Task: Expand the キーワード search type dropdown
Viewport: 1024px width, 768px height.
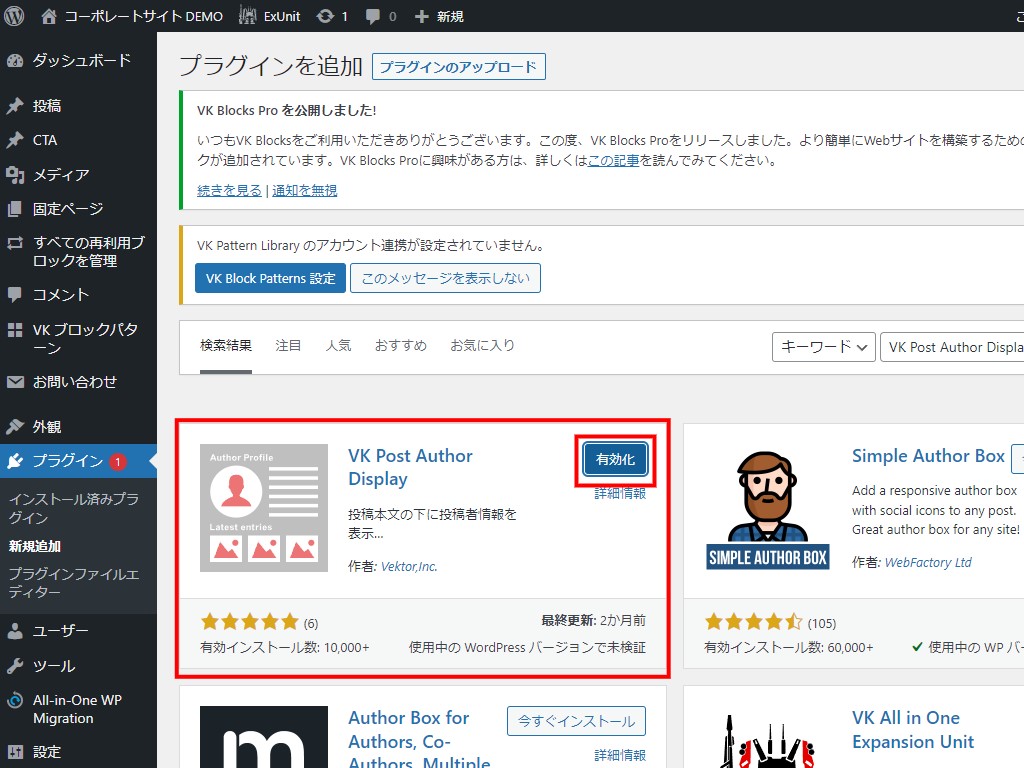Action: point(823,347)
